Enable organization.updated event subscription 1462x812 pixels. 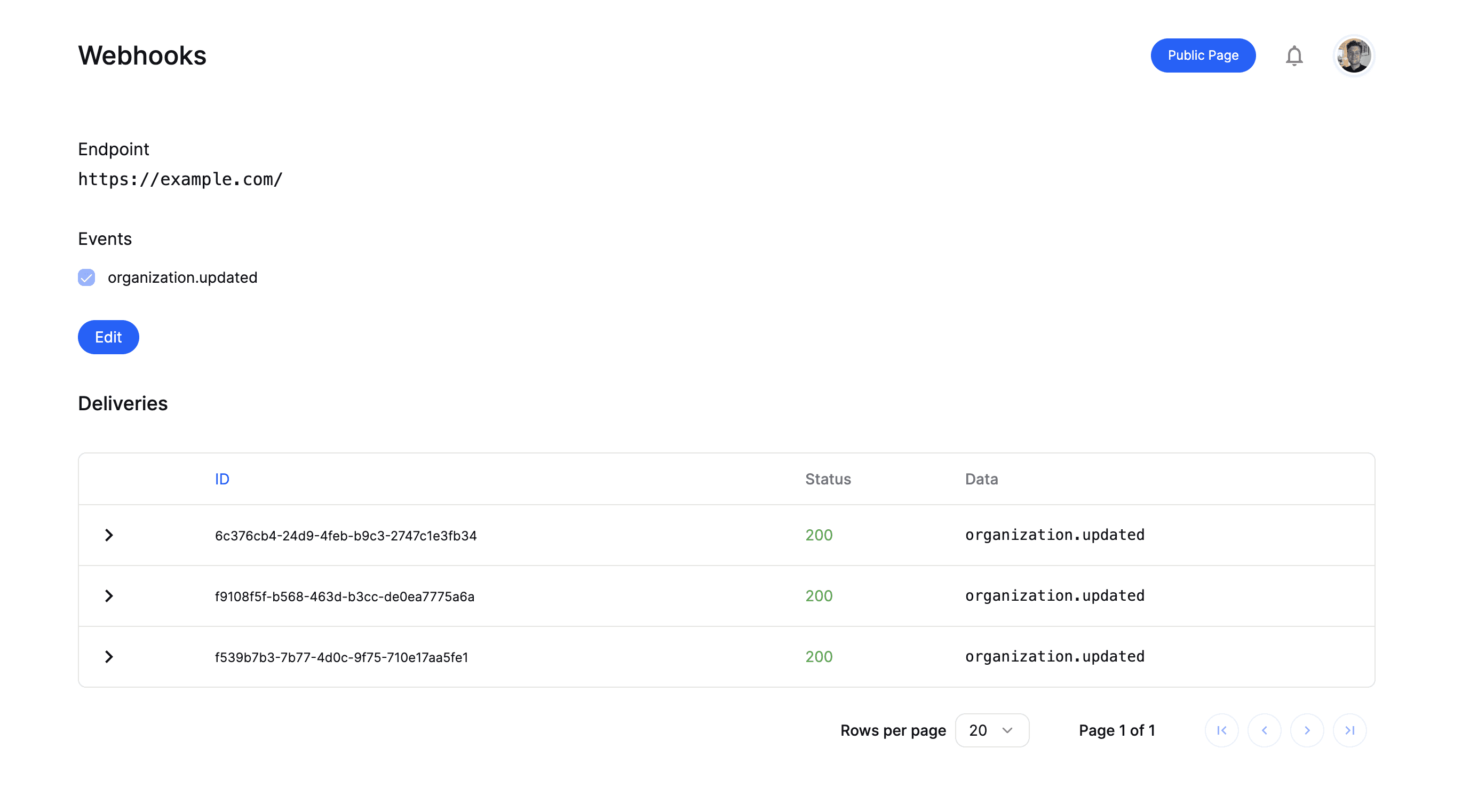tap(86, 277)
